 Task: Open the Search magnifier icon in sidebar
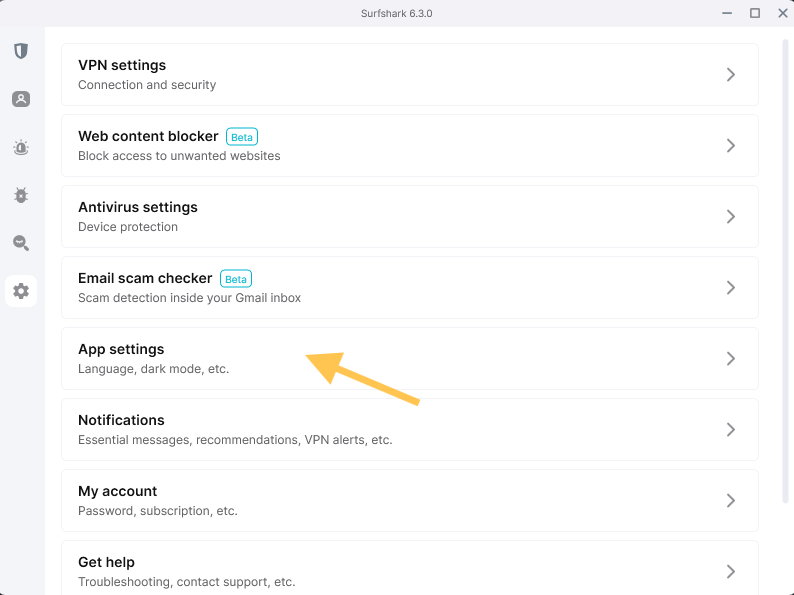click(21, 243)
